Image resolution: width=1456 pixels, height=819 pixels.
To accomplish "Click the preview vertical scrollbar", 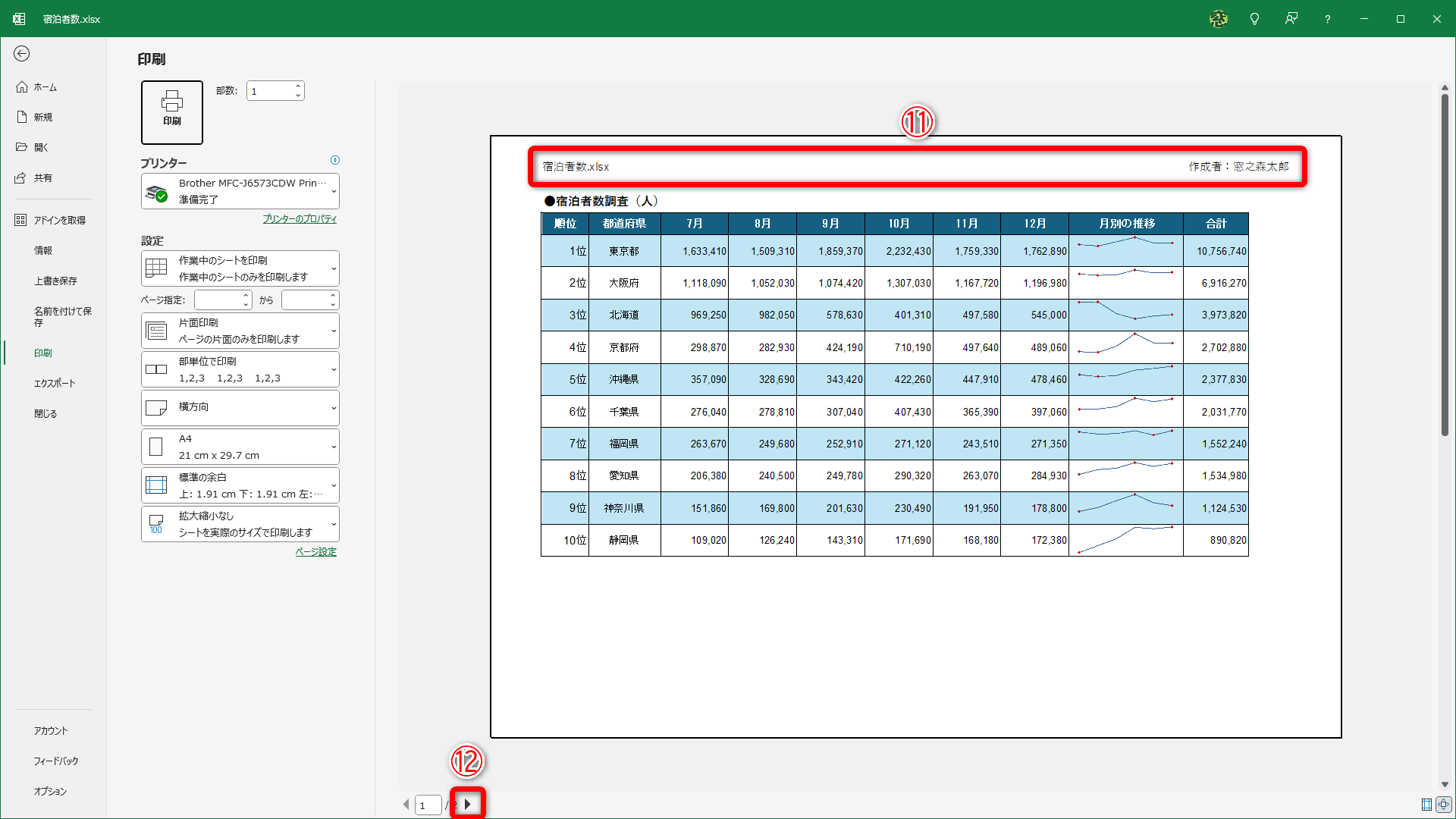I will click(1445, 265).
